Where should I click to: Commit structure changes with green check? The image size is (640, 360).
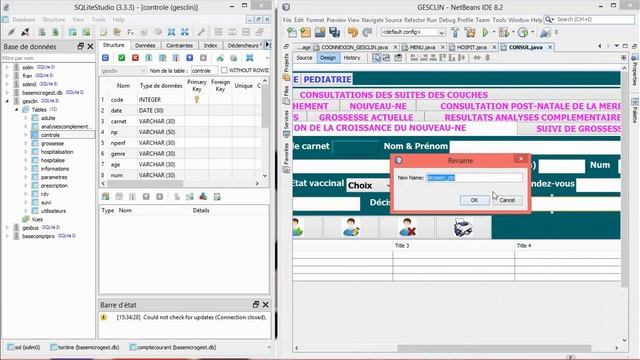pos(122,58)
